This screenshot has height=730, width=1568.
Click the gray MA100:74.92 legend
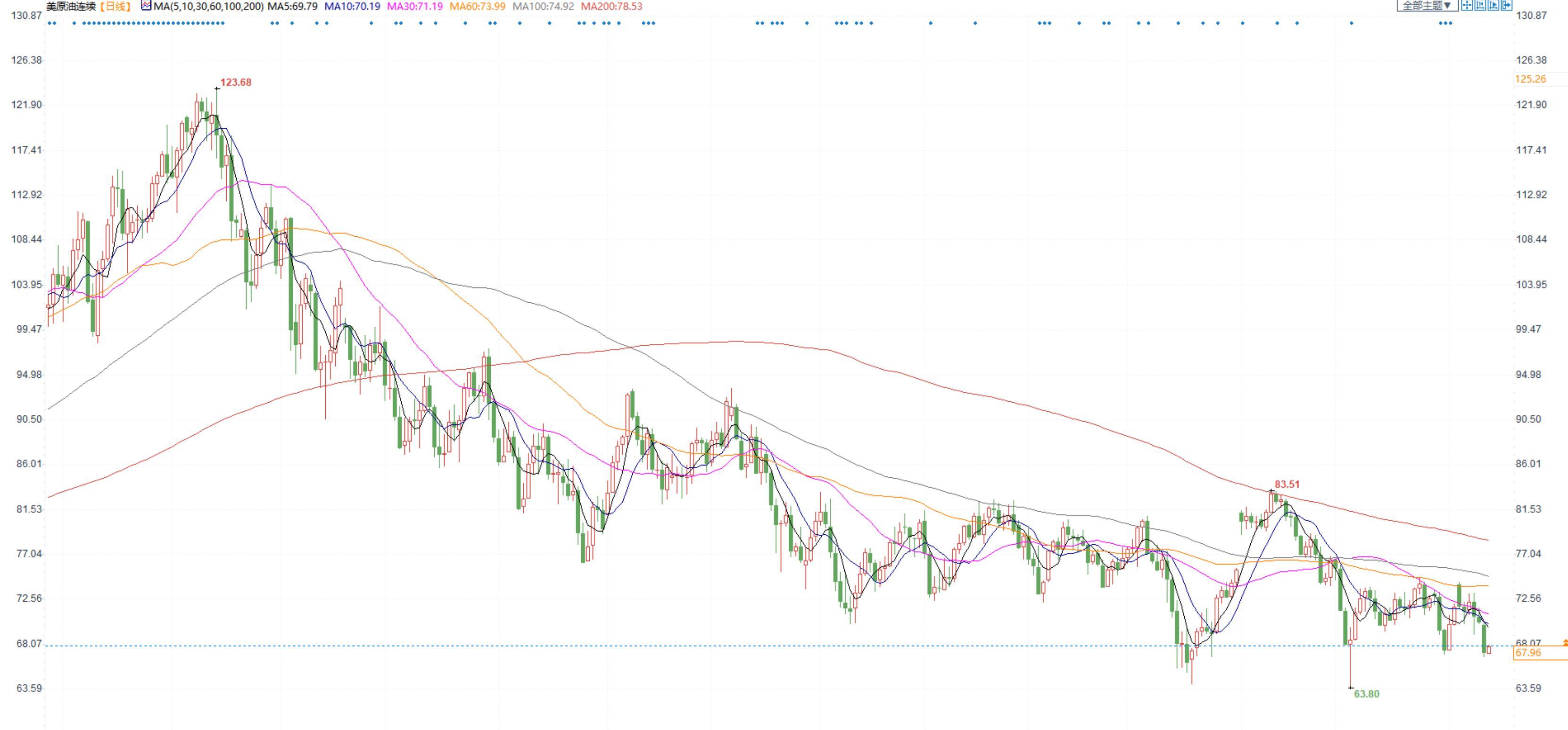click(543, 6)
